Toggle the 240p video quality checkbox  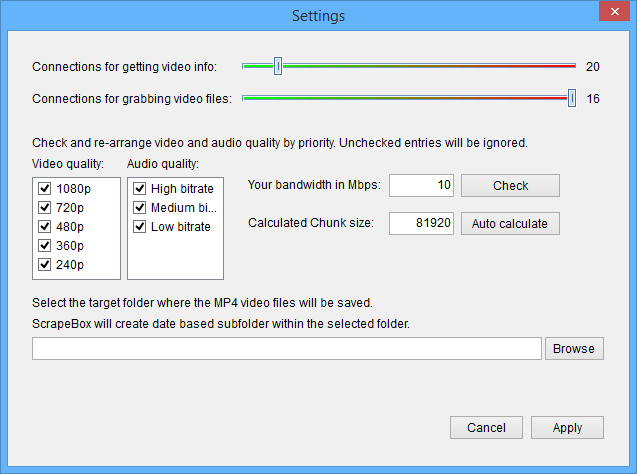tap(44, 265)
